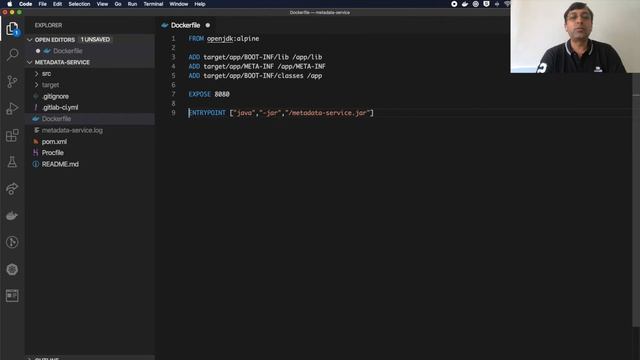
Task: Open the Kubernetes wheel icon view
Action: [12, 269]
